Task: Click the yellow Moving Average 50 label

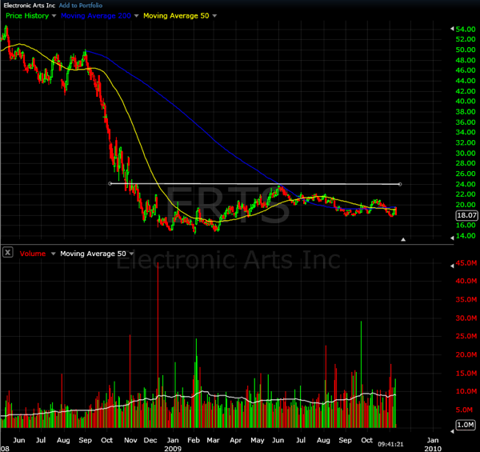Action: (176, 16)
